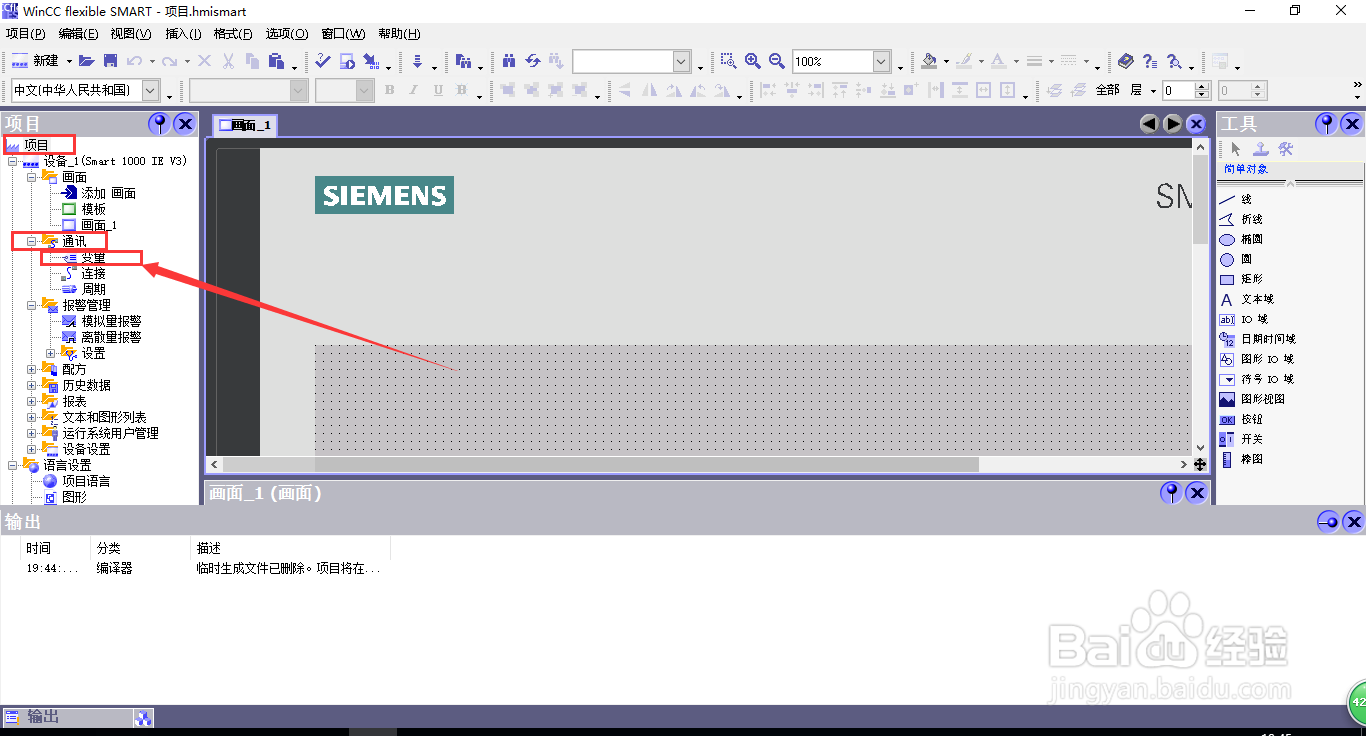Toggle auto-hide pin on 输出 panel
The height and width of the screenshot is (736, 1366).
[x=1328, y=522]
